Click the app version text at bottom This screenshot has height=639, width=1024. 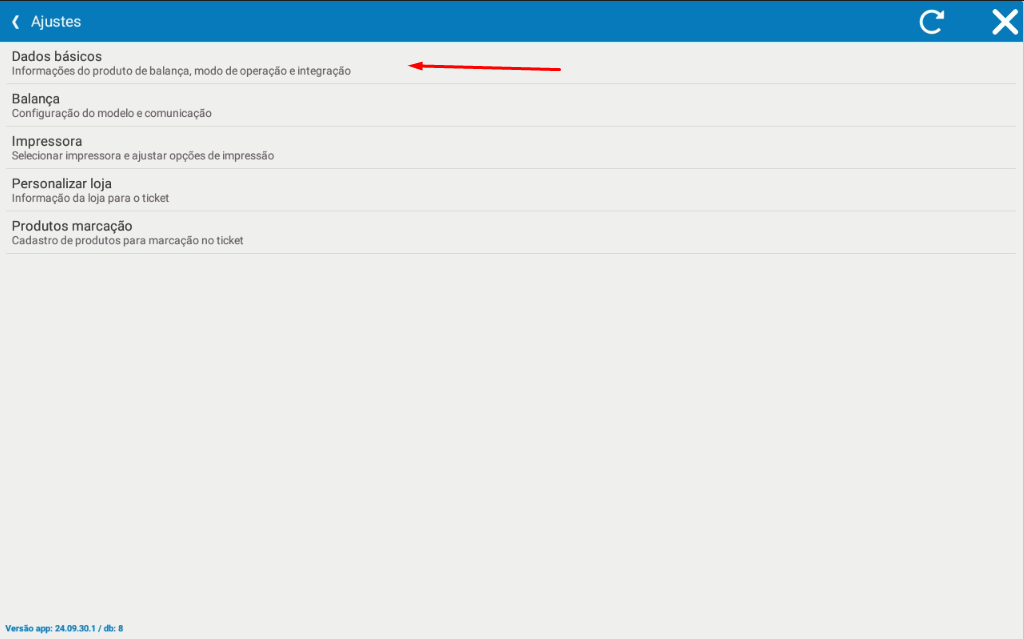[x=64, y=629]
